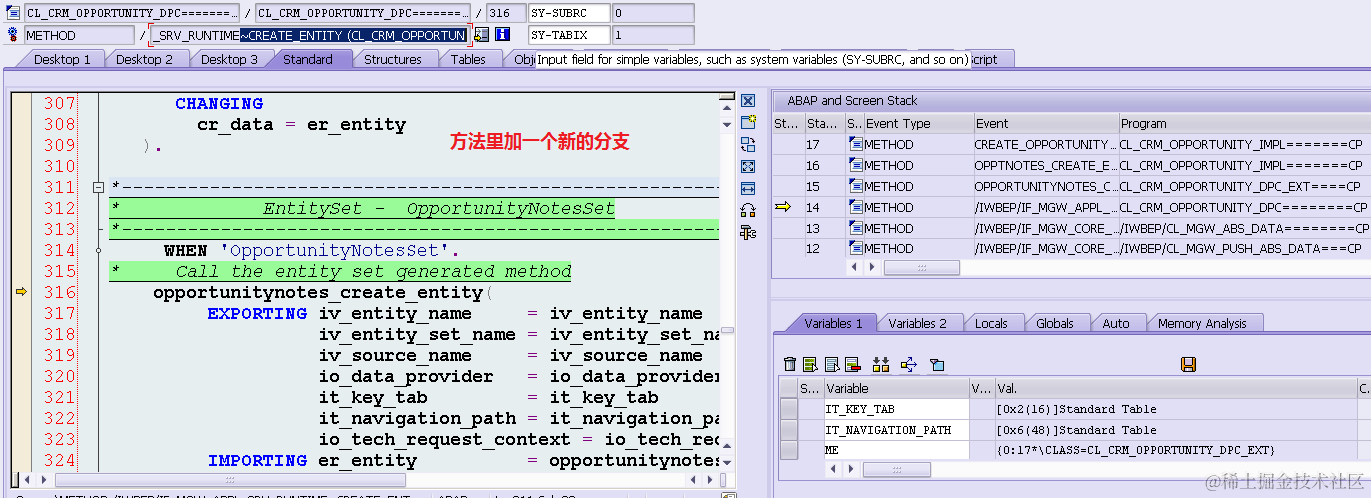Click the current stack level 14 row
This screenshot has height=498, width=1371.
click(x=1070, y=207)
